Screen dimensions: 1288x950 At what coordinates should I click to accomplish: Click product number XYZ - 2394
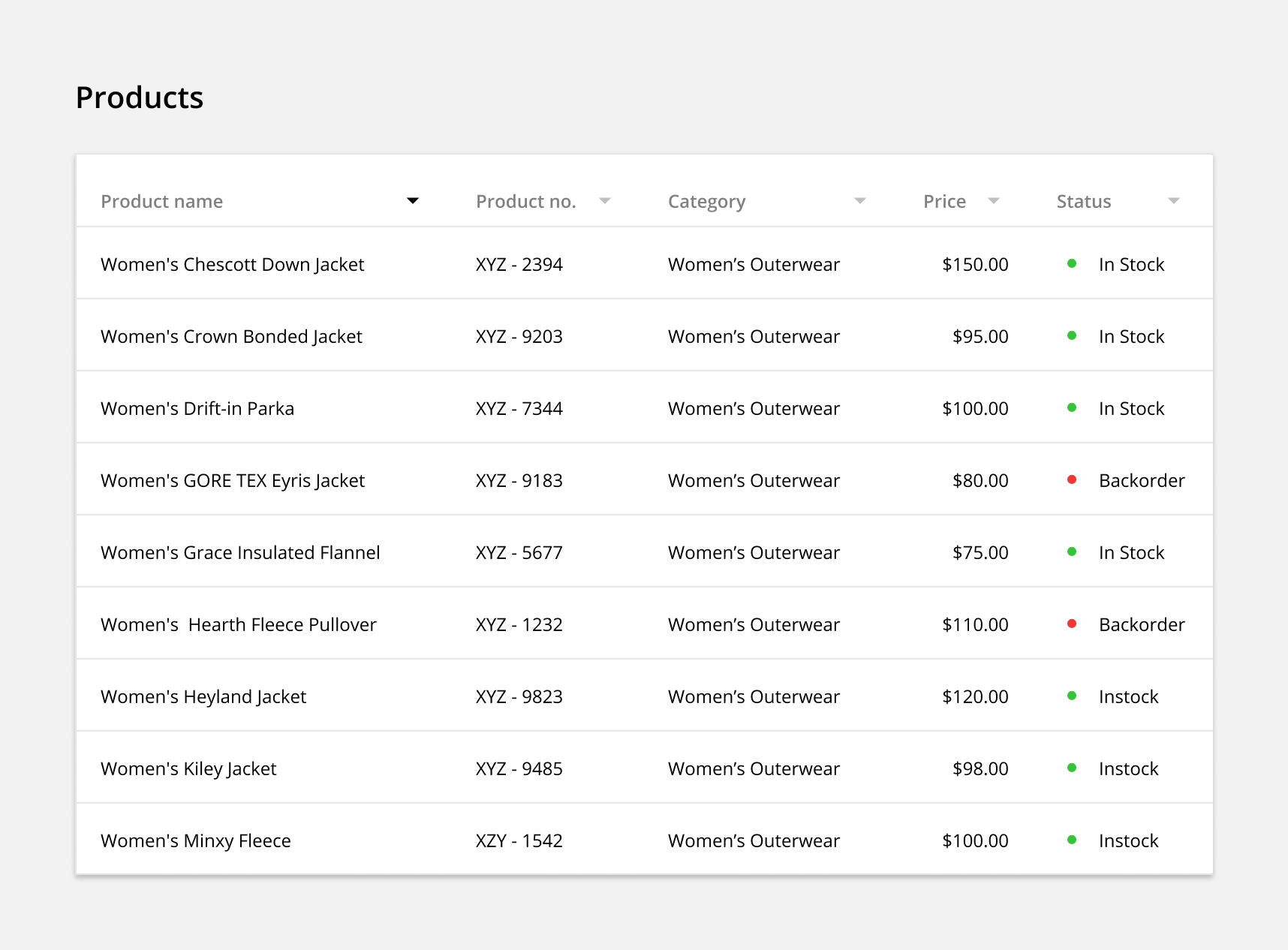pos(519,264)
